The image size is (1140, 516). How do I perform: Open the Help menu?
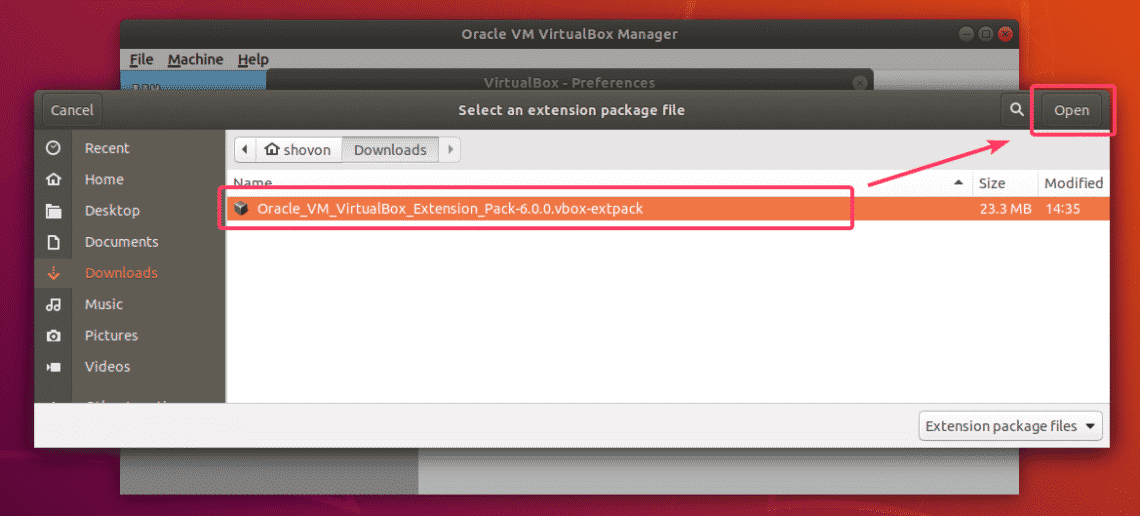(x=253, y=60)
